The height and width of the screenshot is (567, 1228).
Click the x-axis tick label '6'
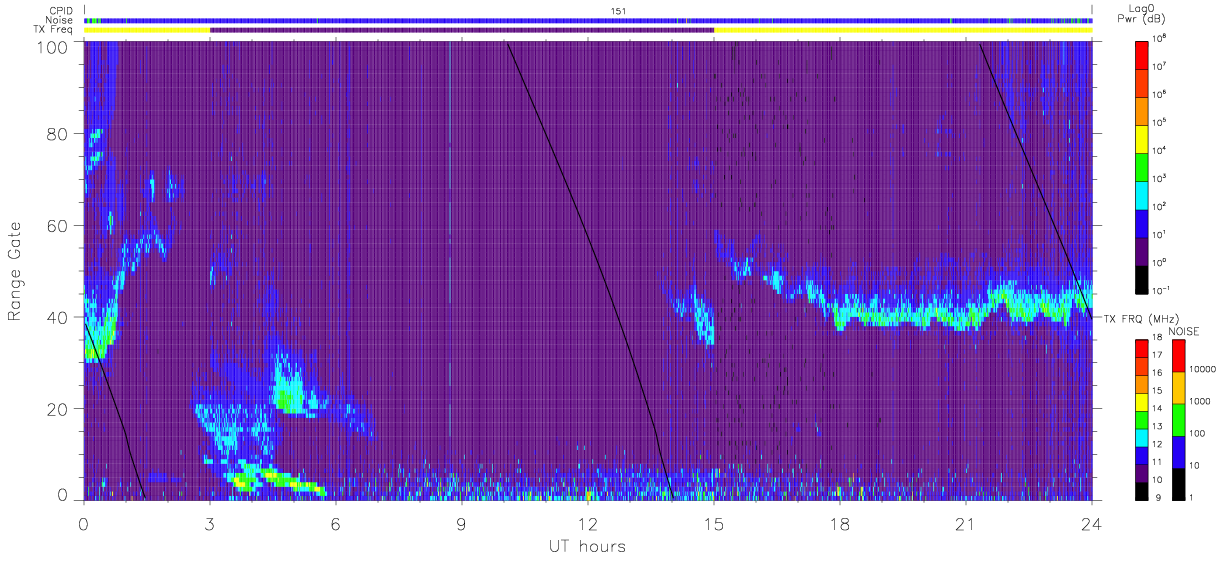click(x=336, y=524)
